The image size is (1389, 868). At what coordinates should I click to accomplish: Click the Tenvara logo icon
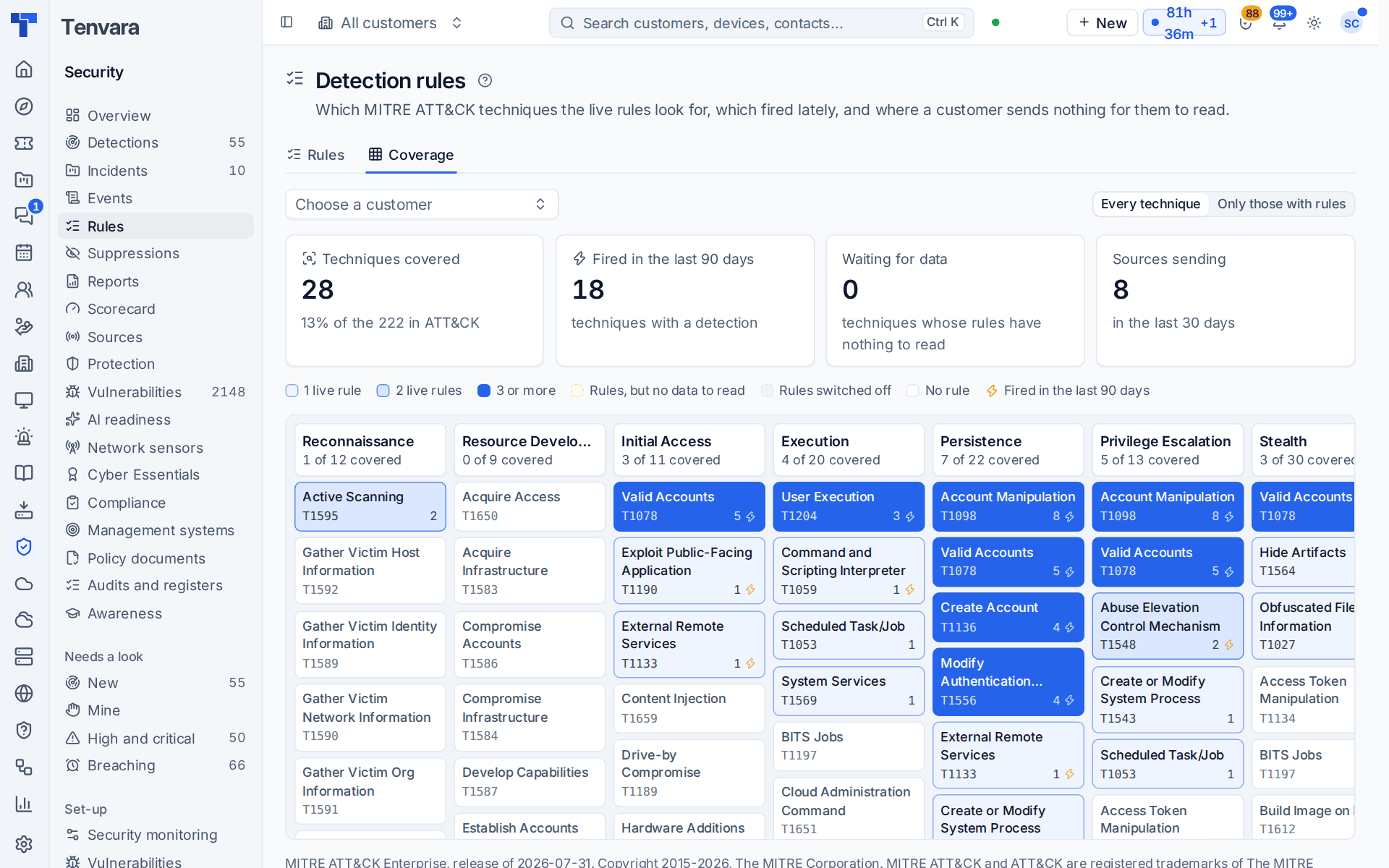(24, 24)
